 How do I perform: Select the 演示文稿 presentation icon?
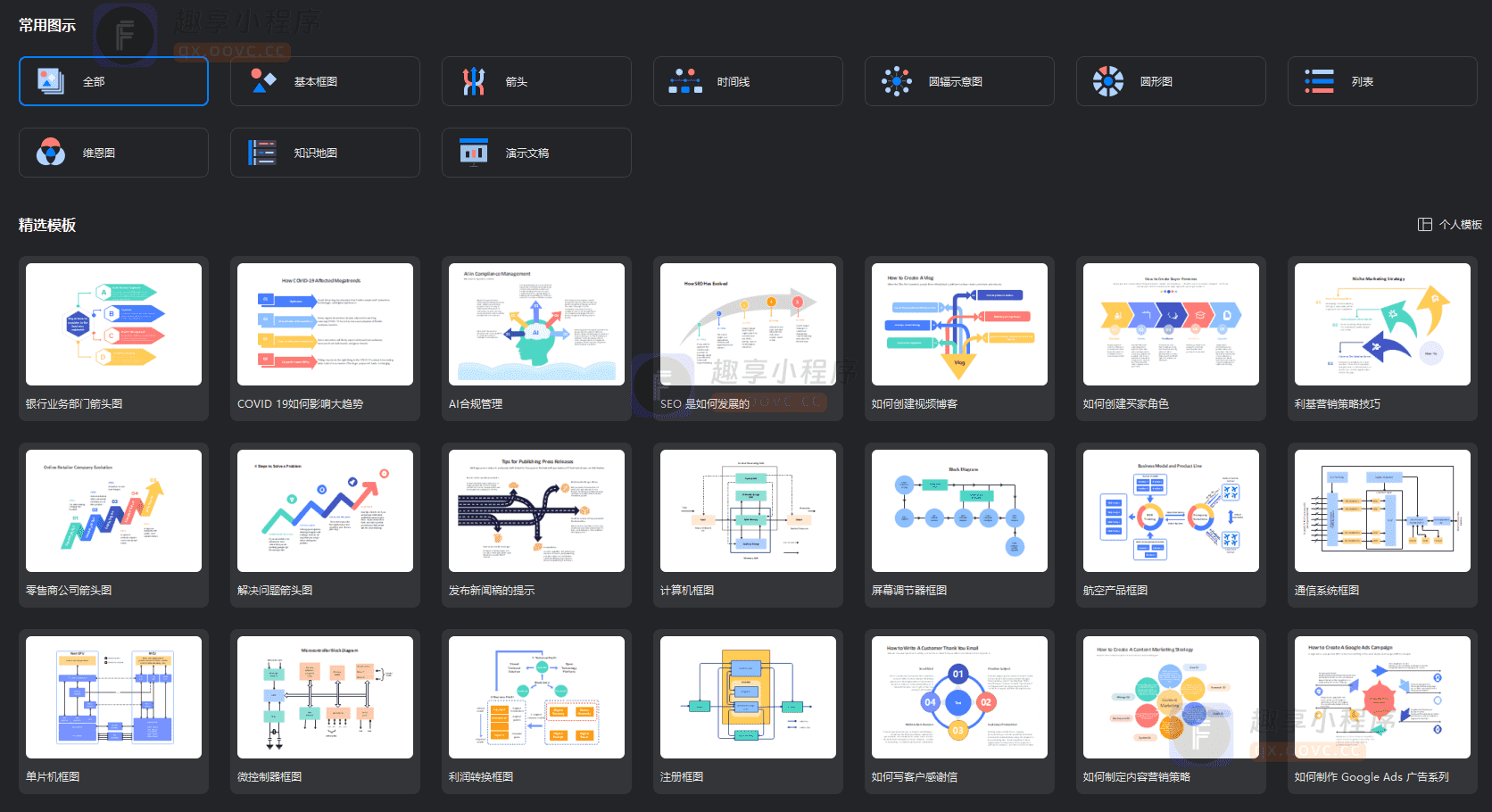(474, 153)
